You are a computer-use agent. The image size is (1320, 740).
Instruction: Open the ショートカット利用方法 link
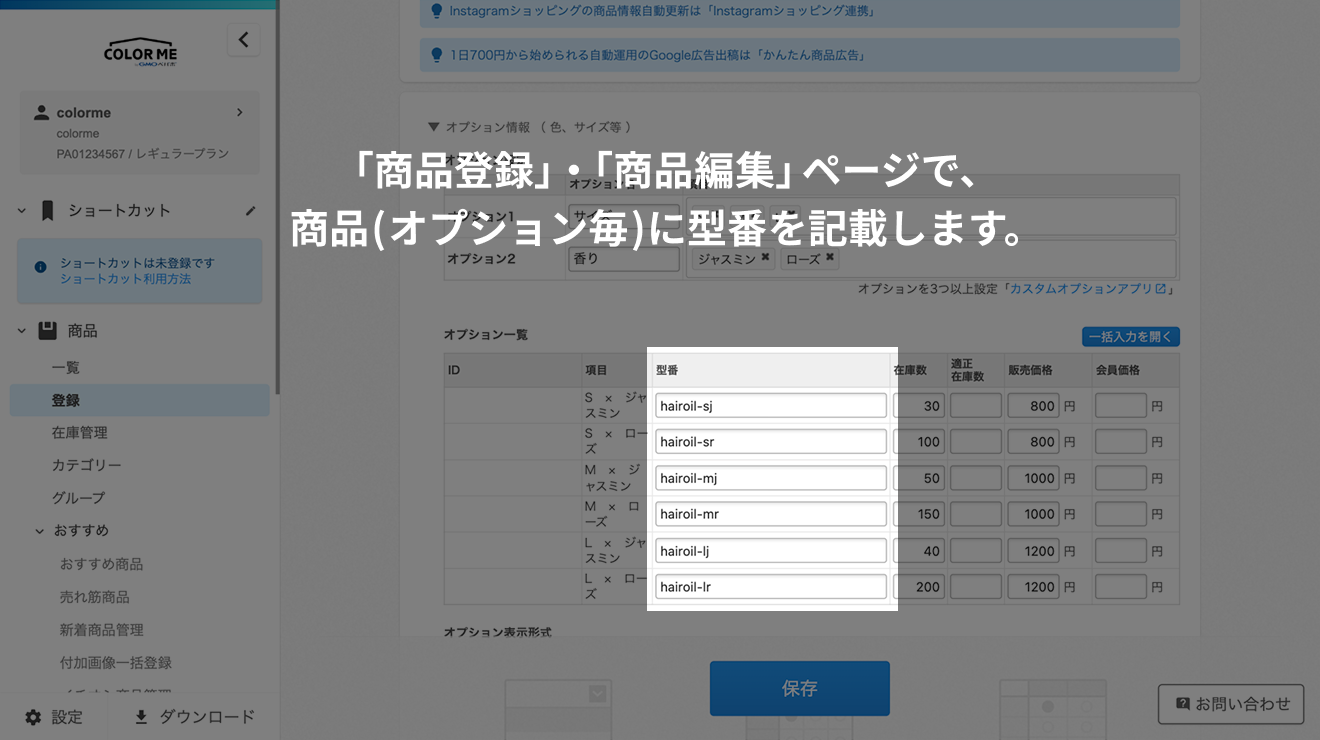[x=125, y=279]
